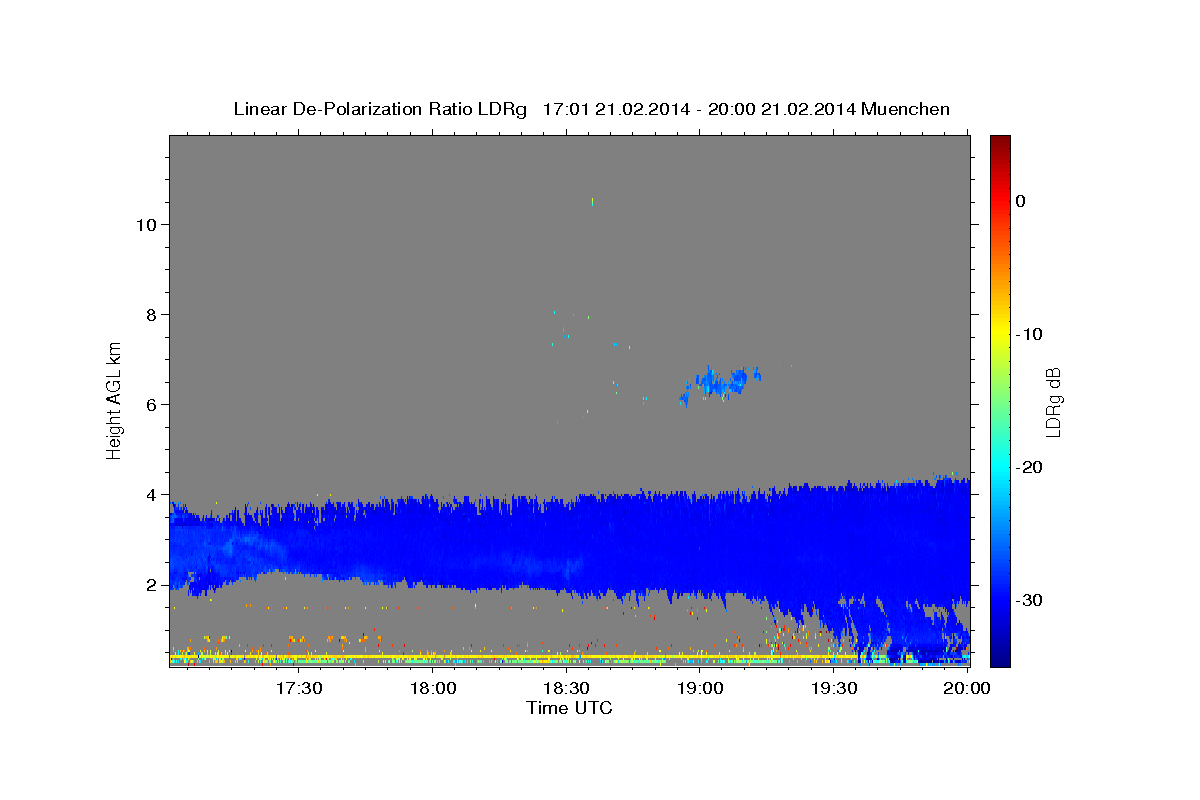The image size is (1200, 800).
Task: Click the height tick label '8'
Action: pyautogui.click(x=150, y=314)
